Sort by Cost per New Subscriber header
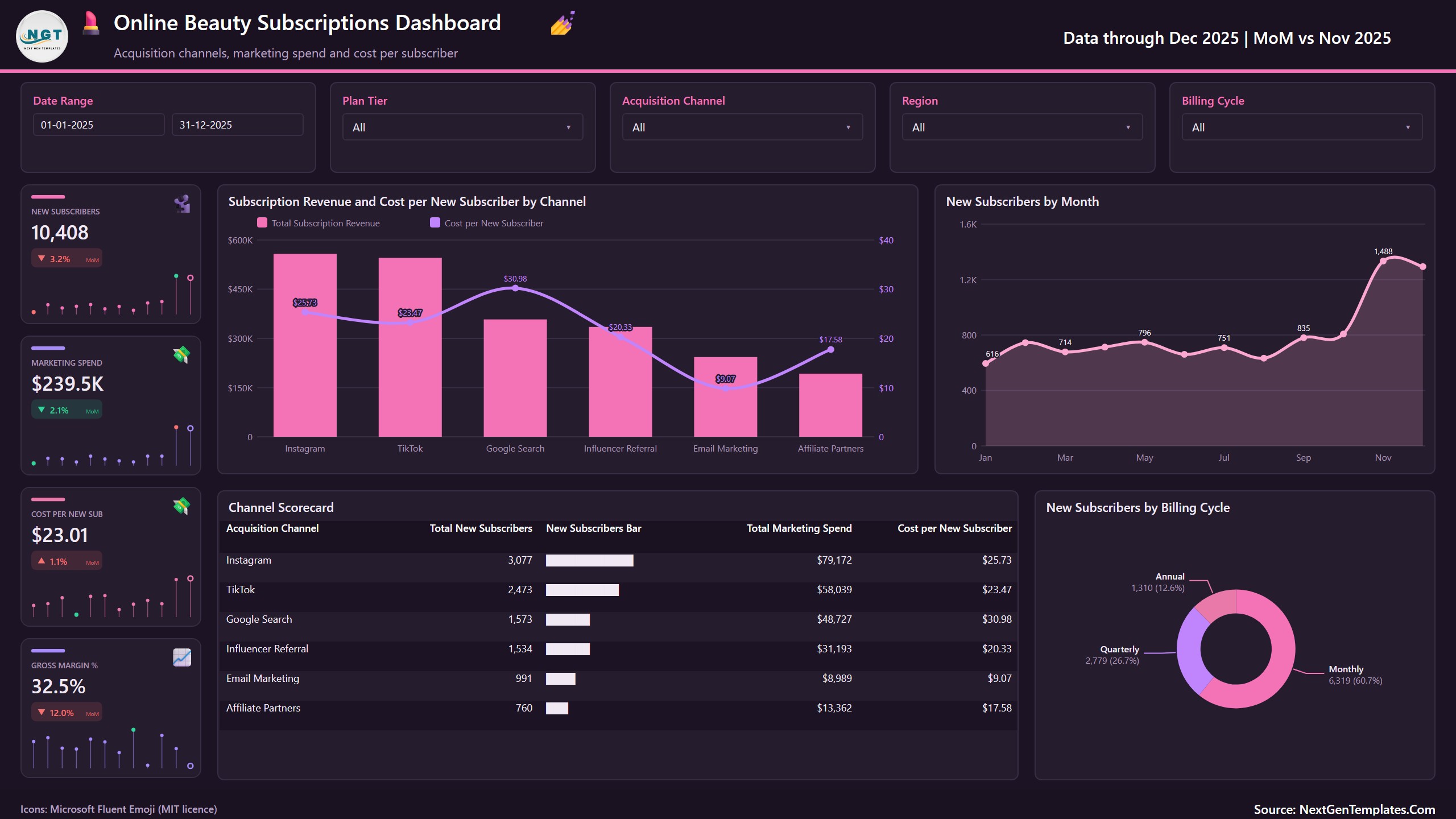 coord(954,528)
